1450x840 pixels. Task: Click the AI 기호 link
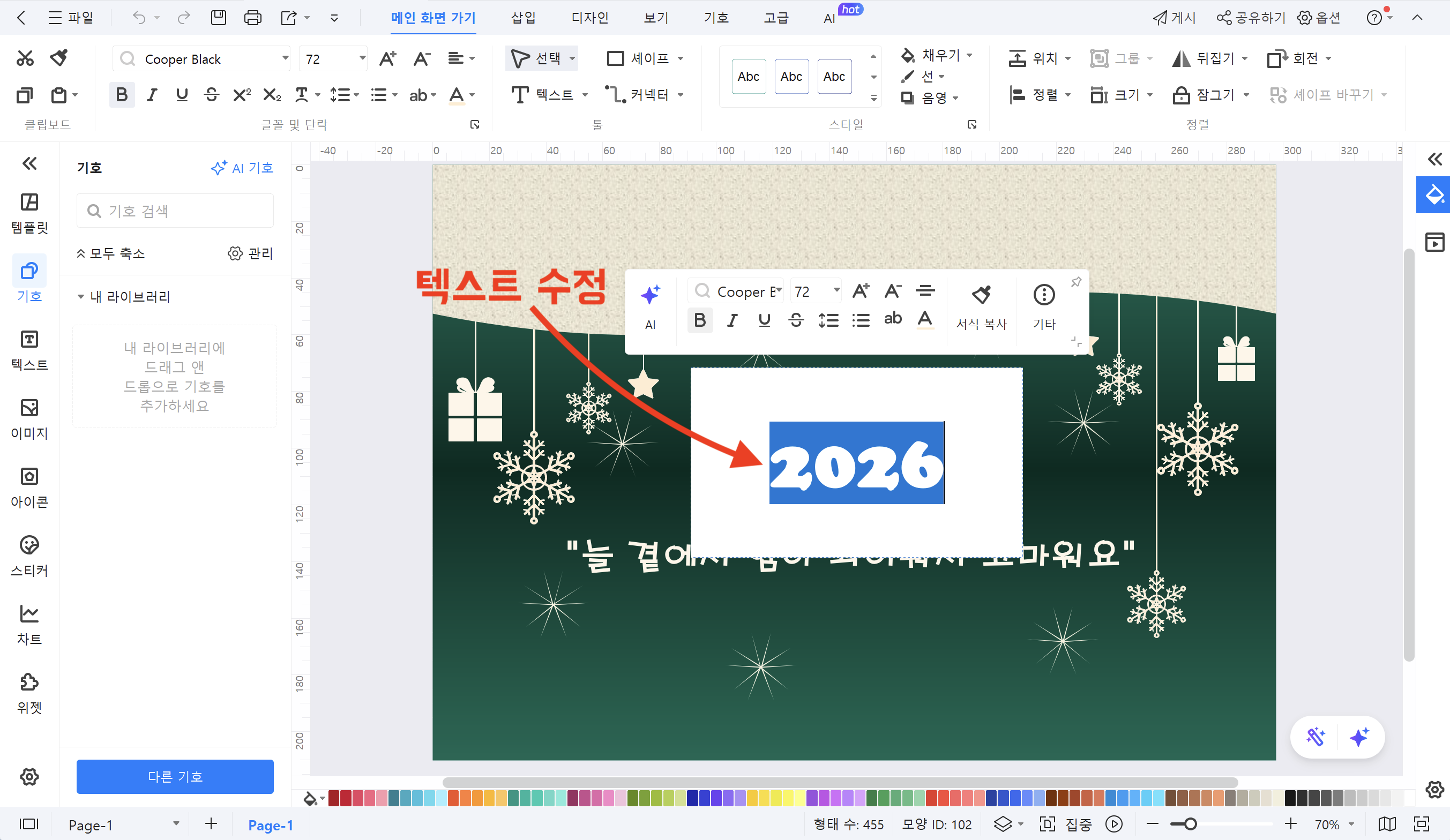[x=243, y=168]
